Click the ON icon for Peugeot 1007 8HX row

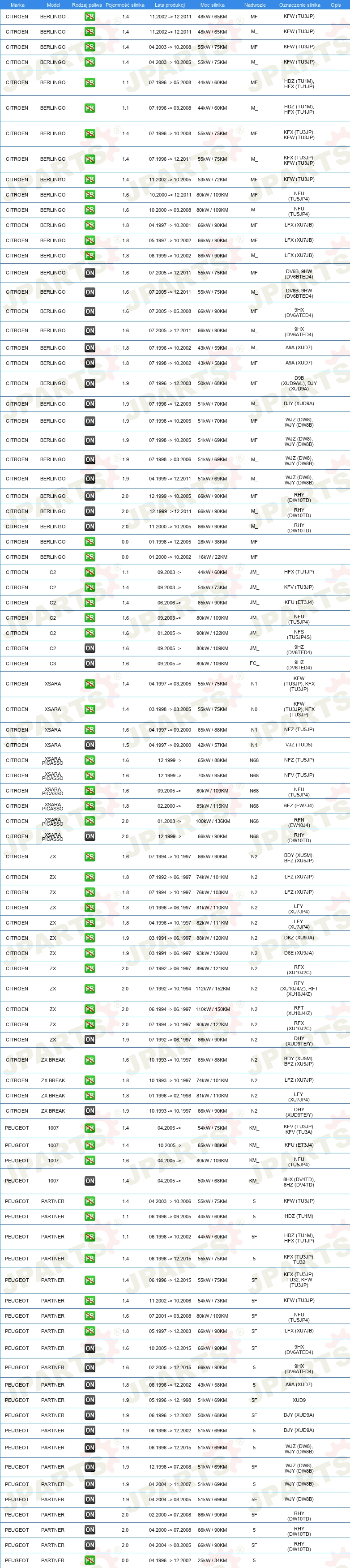90,1181
